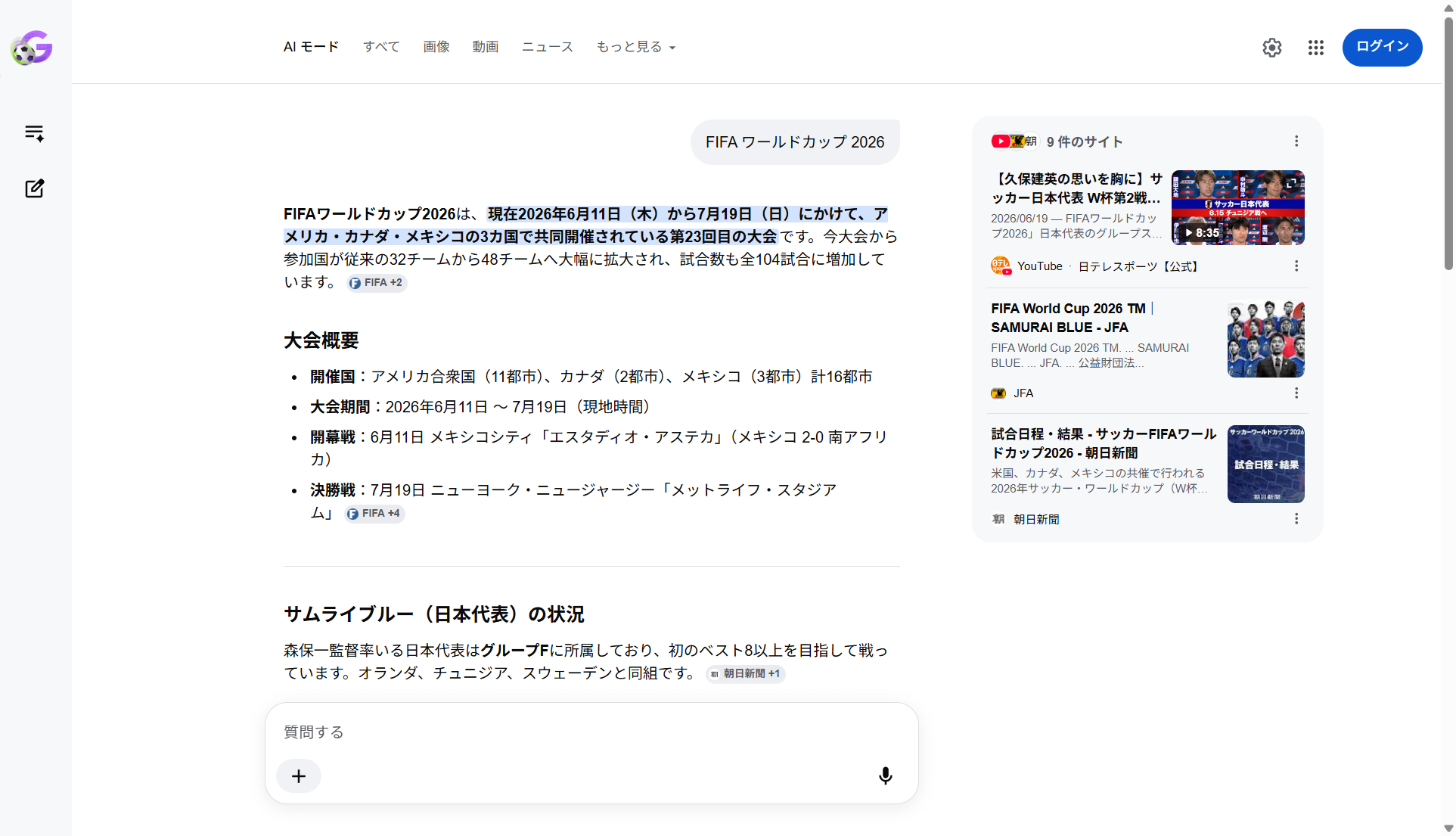Image resolution: width=1456 pixels, height=836 pixels.
Task: Open the AI mode history list icon
Action: point(35,134)
